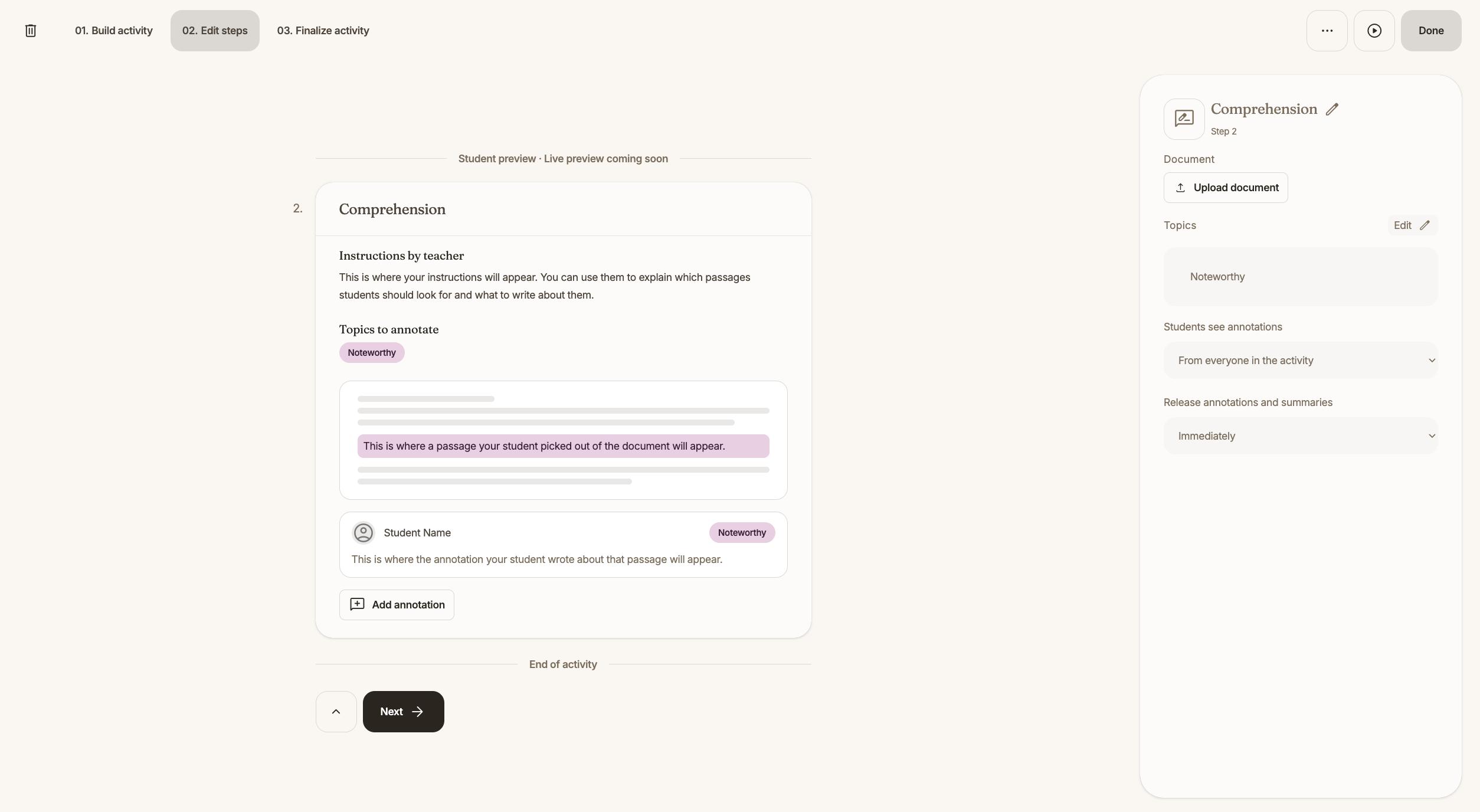
Task: Click the up chevron previous step button
Action: tap(336, 712)
